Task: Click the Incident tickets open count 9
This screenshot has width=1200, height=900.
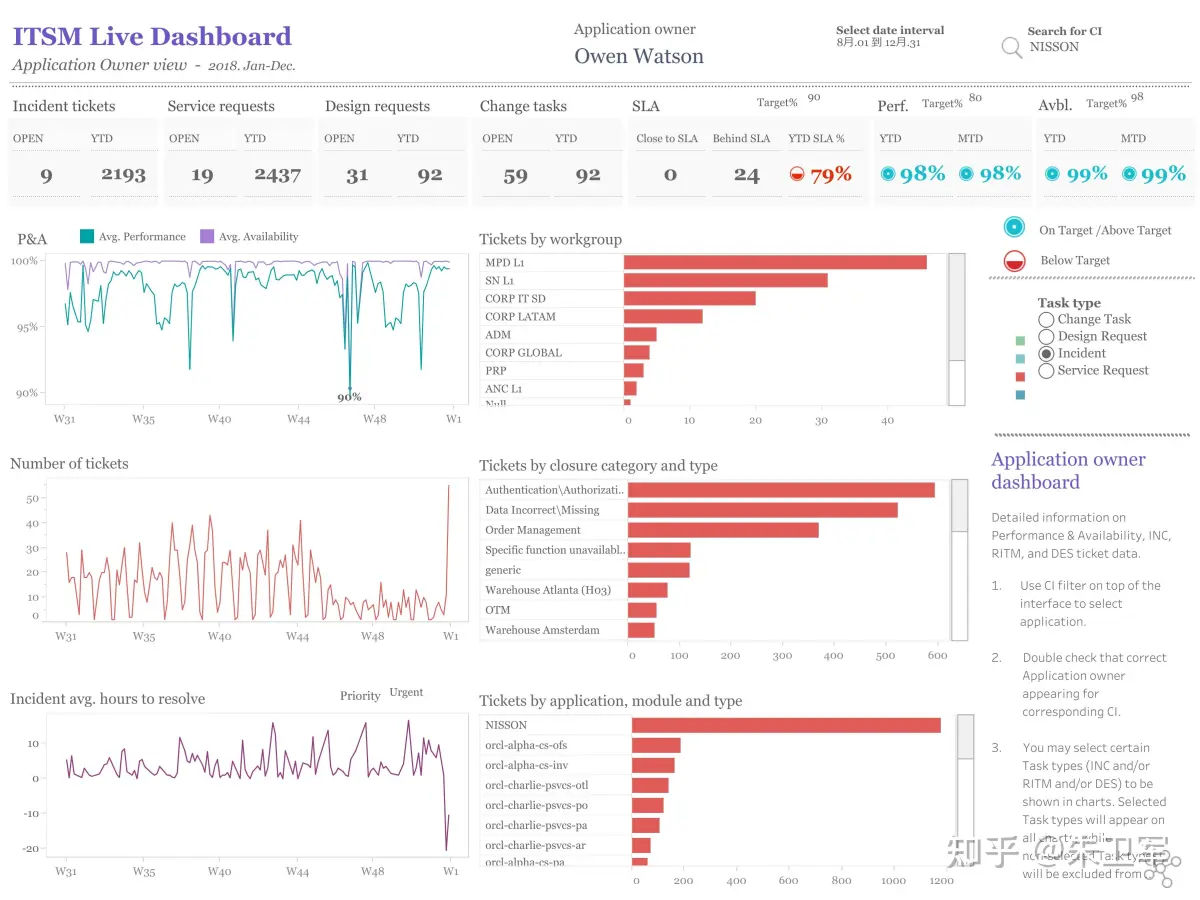Action: tap(46, 176)
